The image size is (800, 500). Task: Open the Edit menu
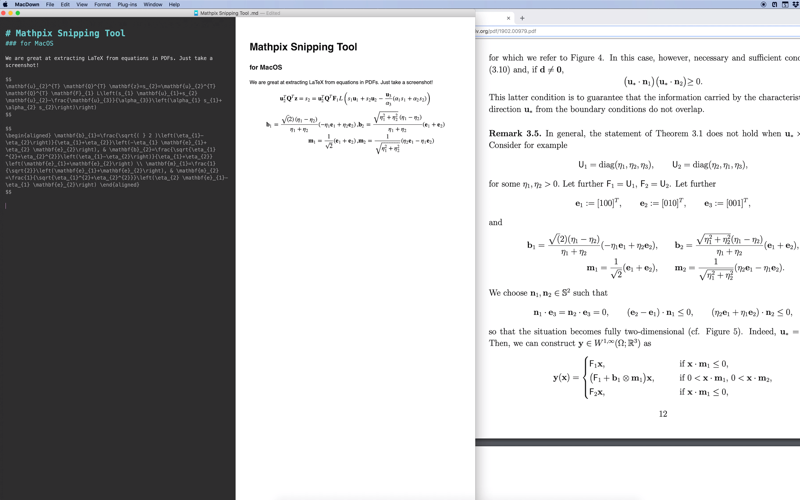[65, 4]
